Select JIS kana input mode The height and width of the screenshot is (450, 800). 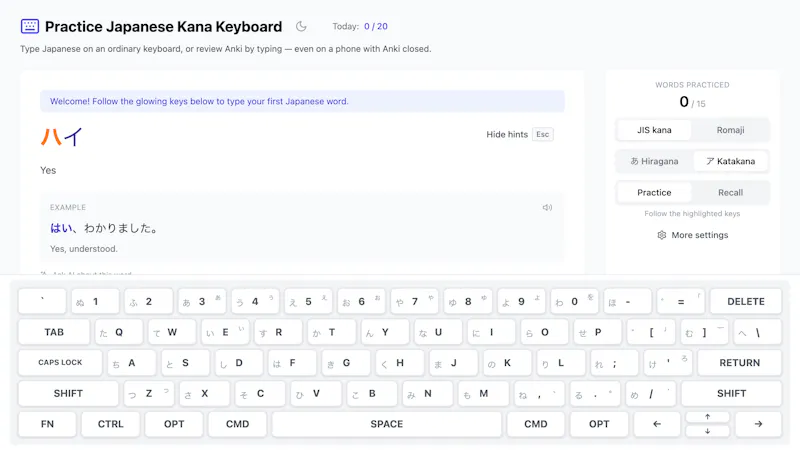[x=654, y=130]
